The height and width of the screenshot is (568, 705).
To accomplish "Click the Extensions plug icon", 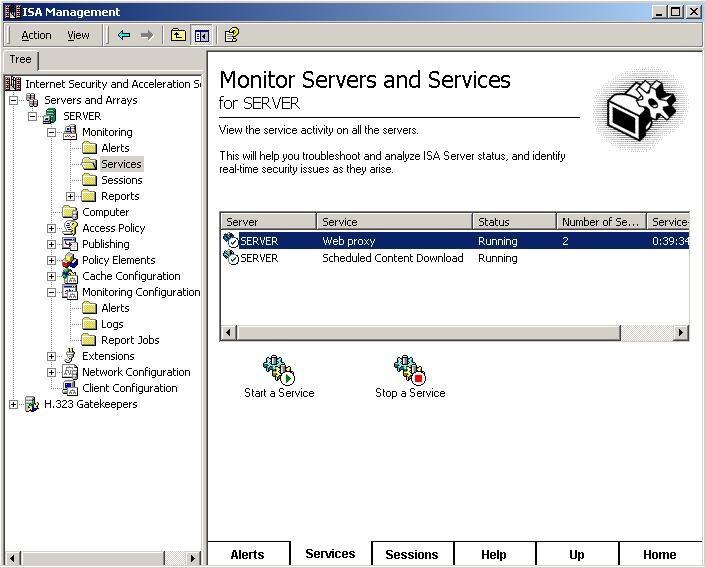I will tap(70, 356).
